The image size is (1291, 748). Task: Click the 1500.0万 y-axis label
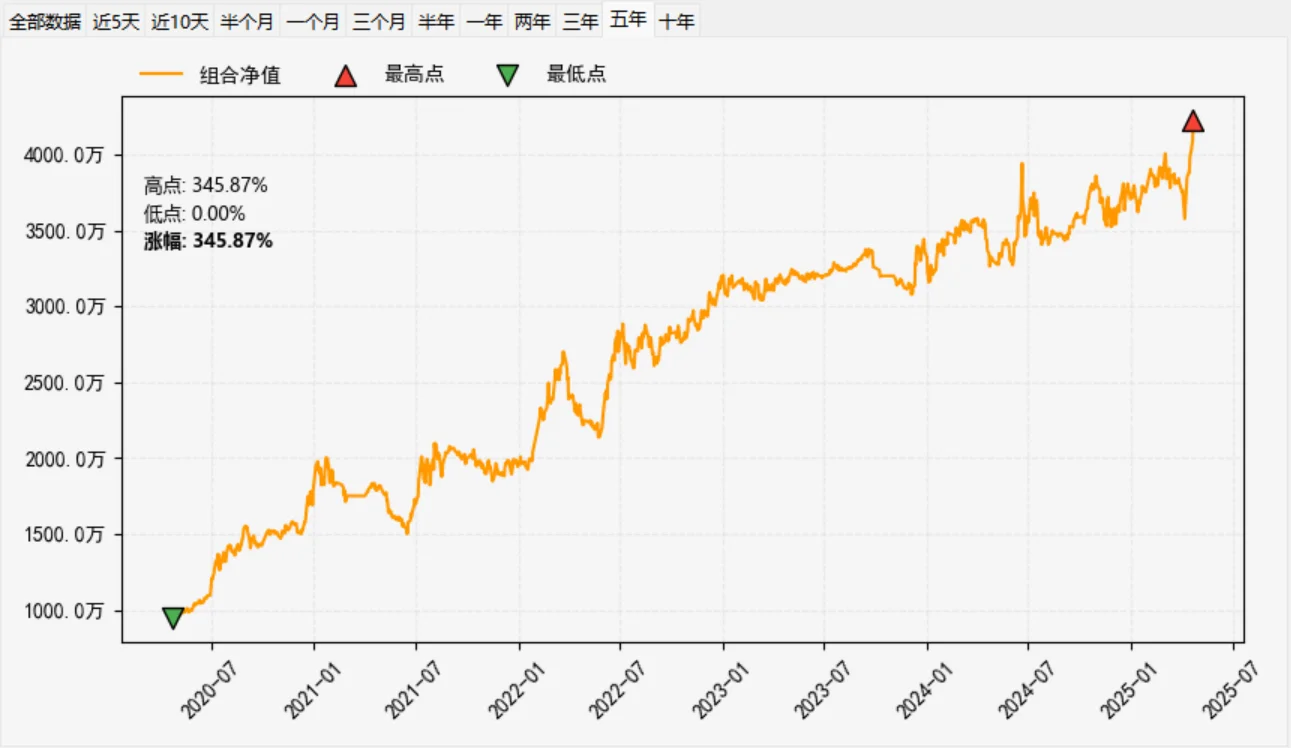(x=65, y=535)
